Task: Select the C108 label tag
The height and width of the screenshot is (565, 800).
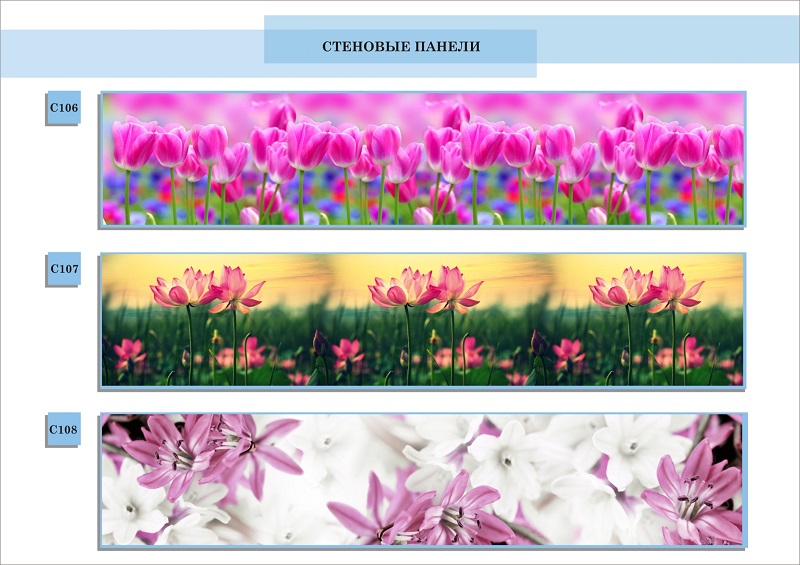Action: pos(63,430)
